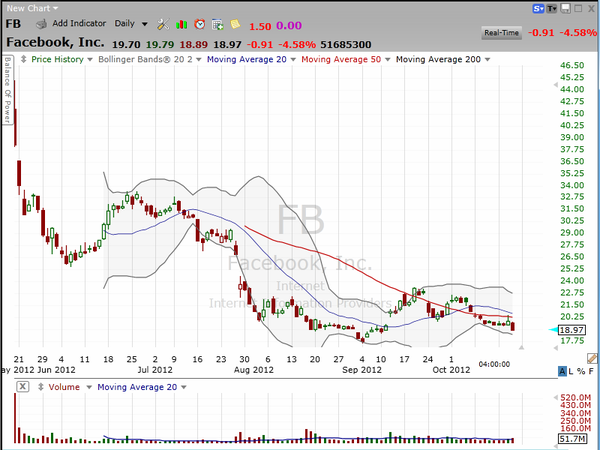Click the 04:00:00 time label
The height and width of the screenshot is (450, 600).
494,364
